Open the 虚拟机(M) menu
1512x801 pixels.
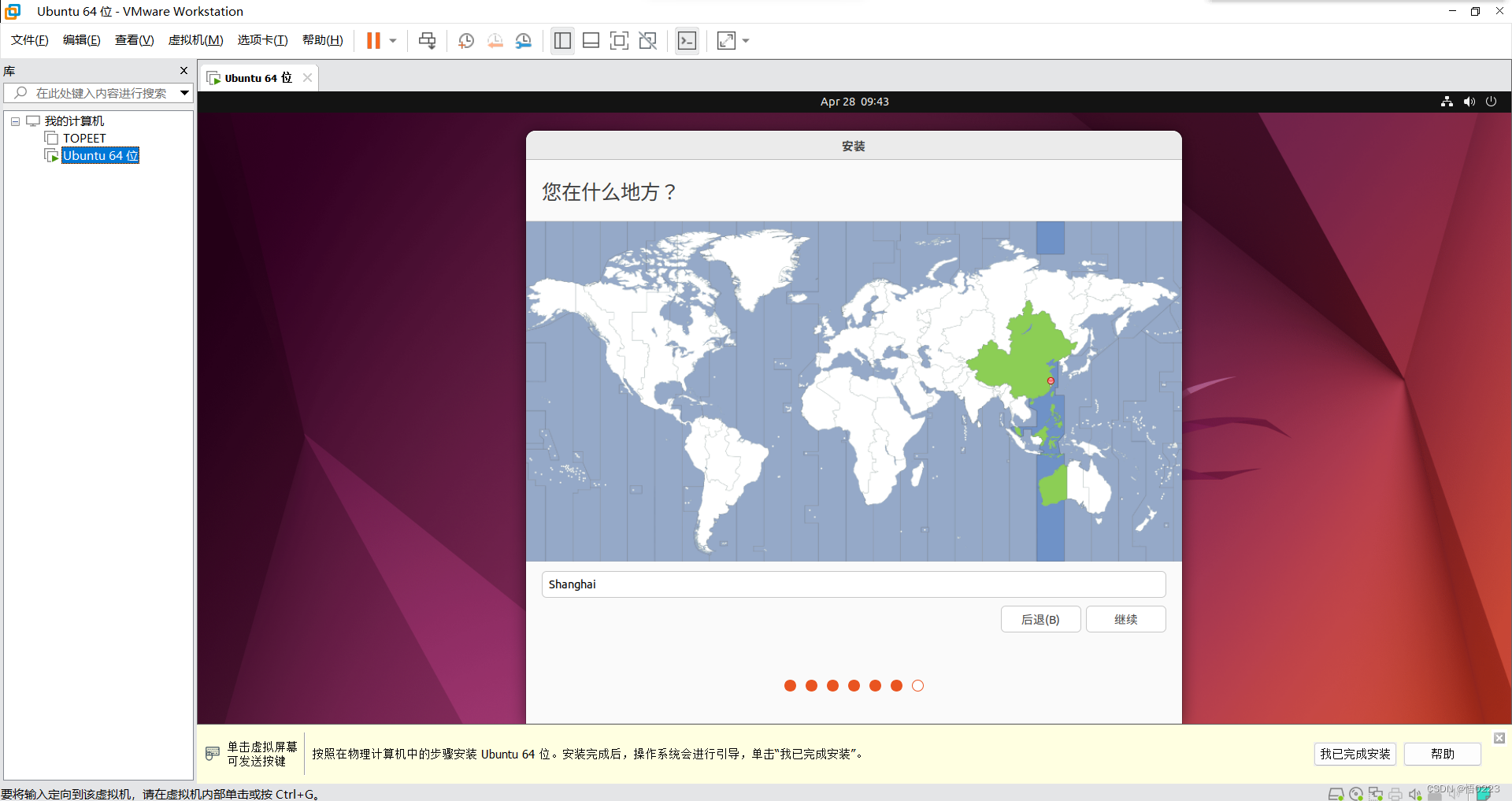(x=196, y=40)
